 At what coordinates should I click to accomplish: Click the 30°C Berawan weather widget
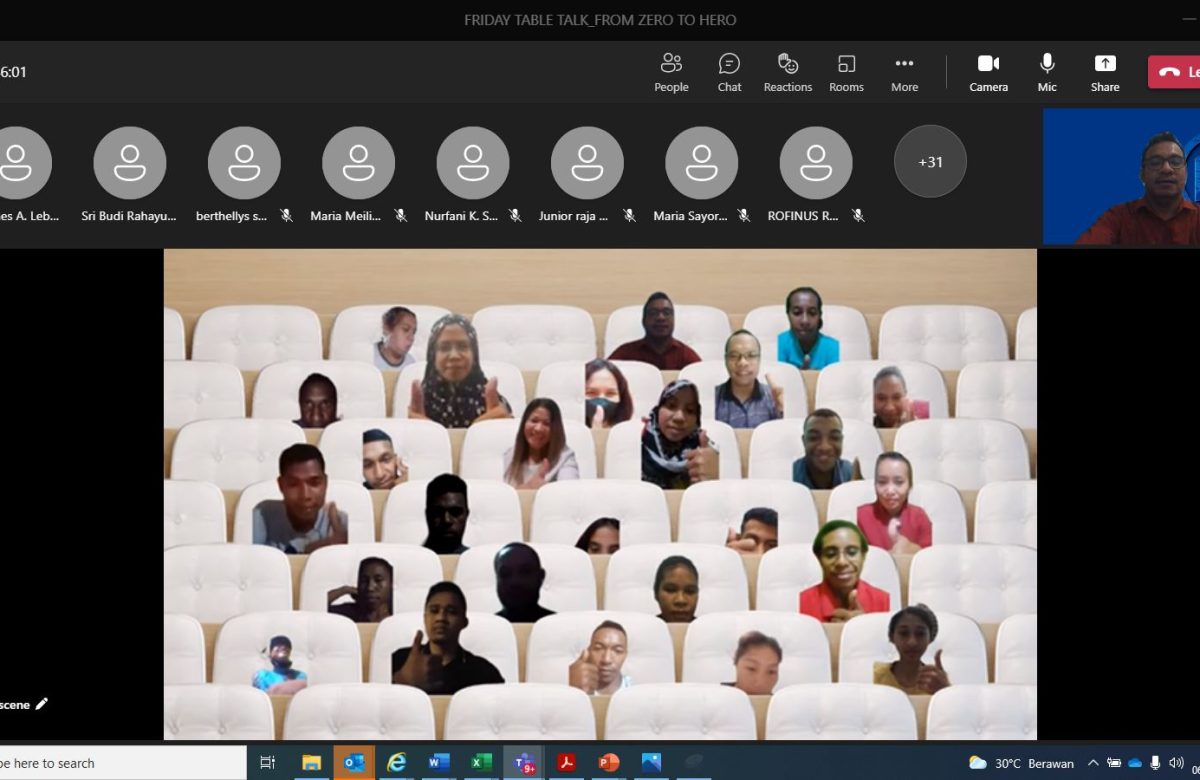pyautogui.click(x=1021, y=763)
